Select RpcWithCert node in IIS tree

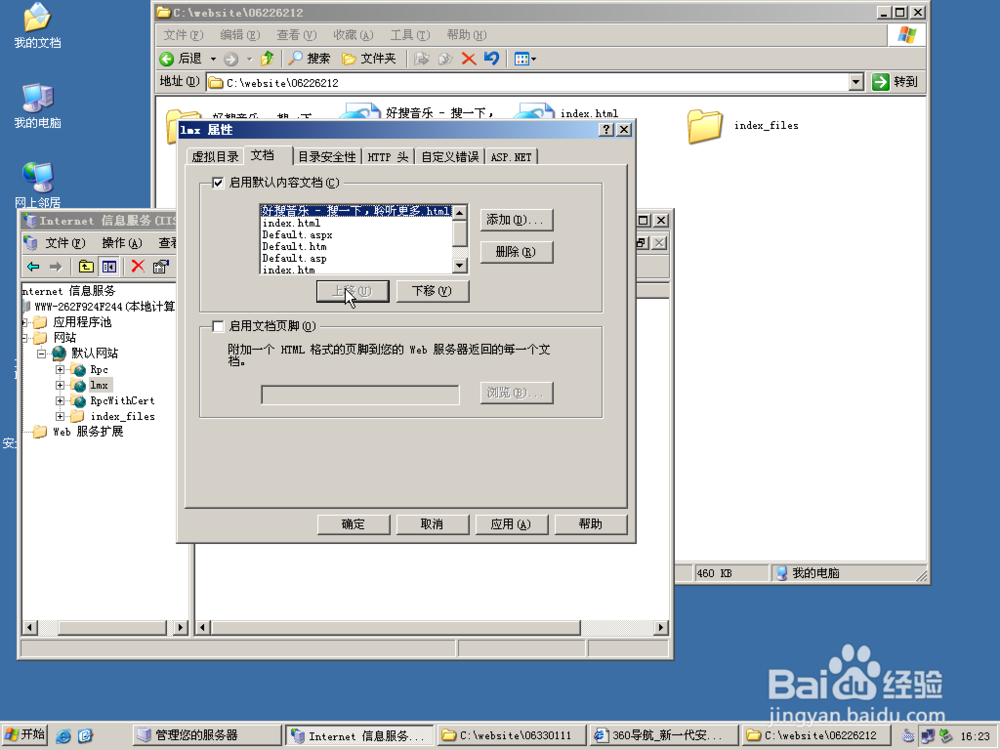click(122, 401)
